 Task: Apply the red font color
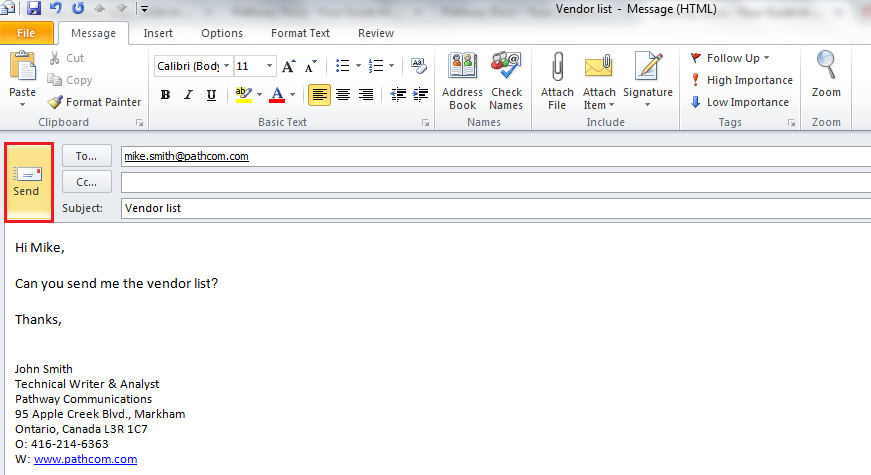tap(277, 95)
